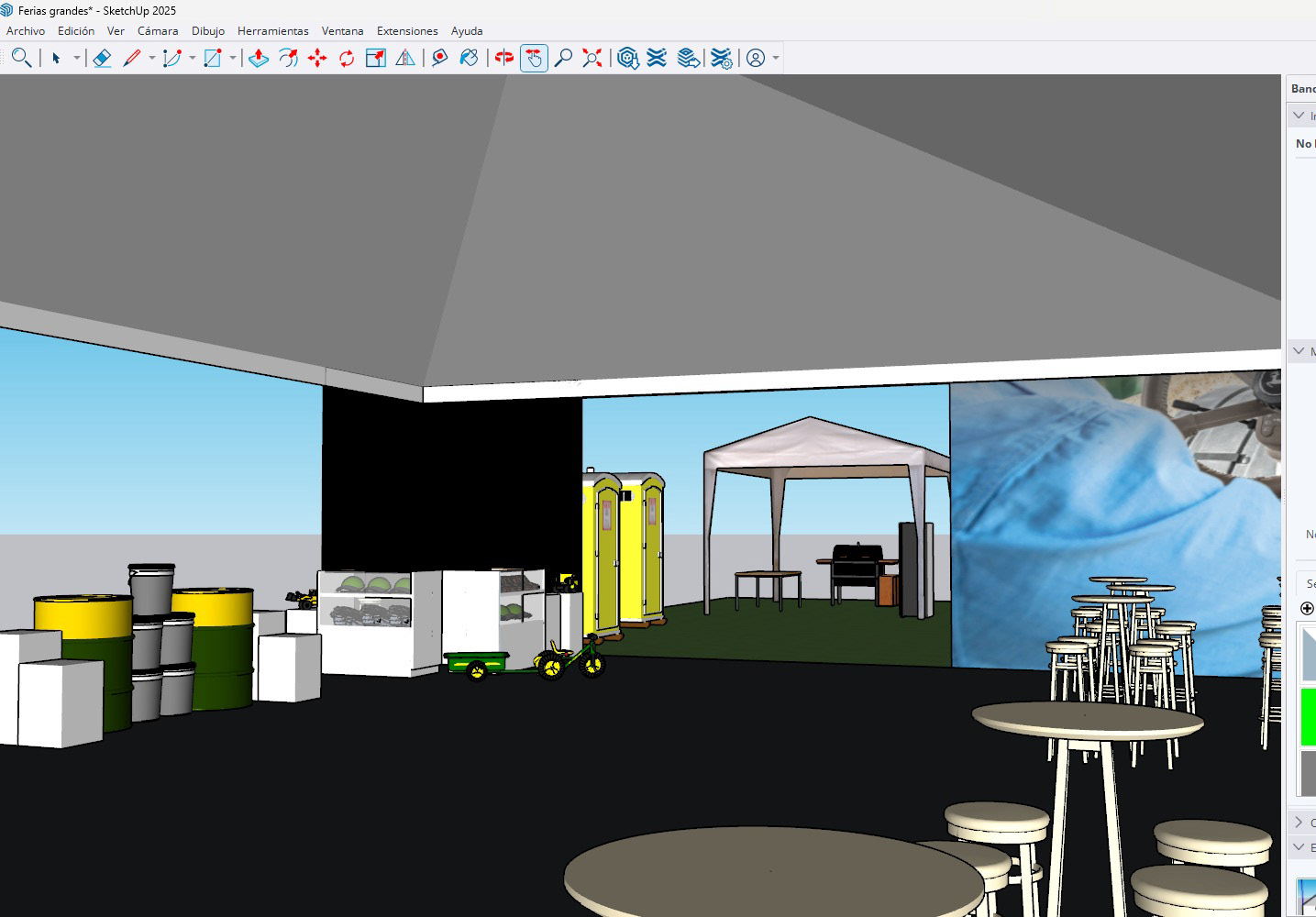Screen dimensions: 1316x917
Task: Click the Zoom Extents icon
Action: click(x=592, y=58)
